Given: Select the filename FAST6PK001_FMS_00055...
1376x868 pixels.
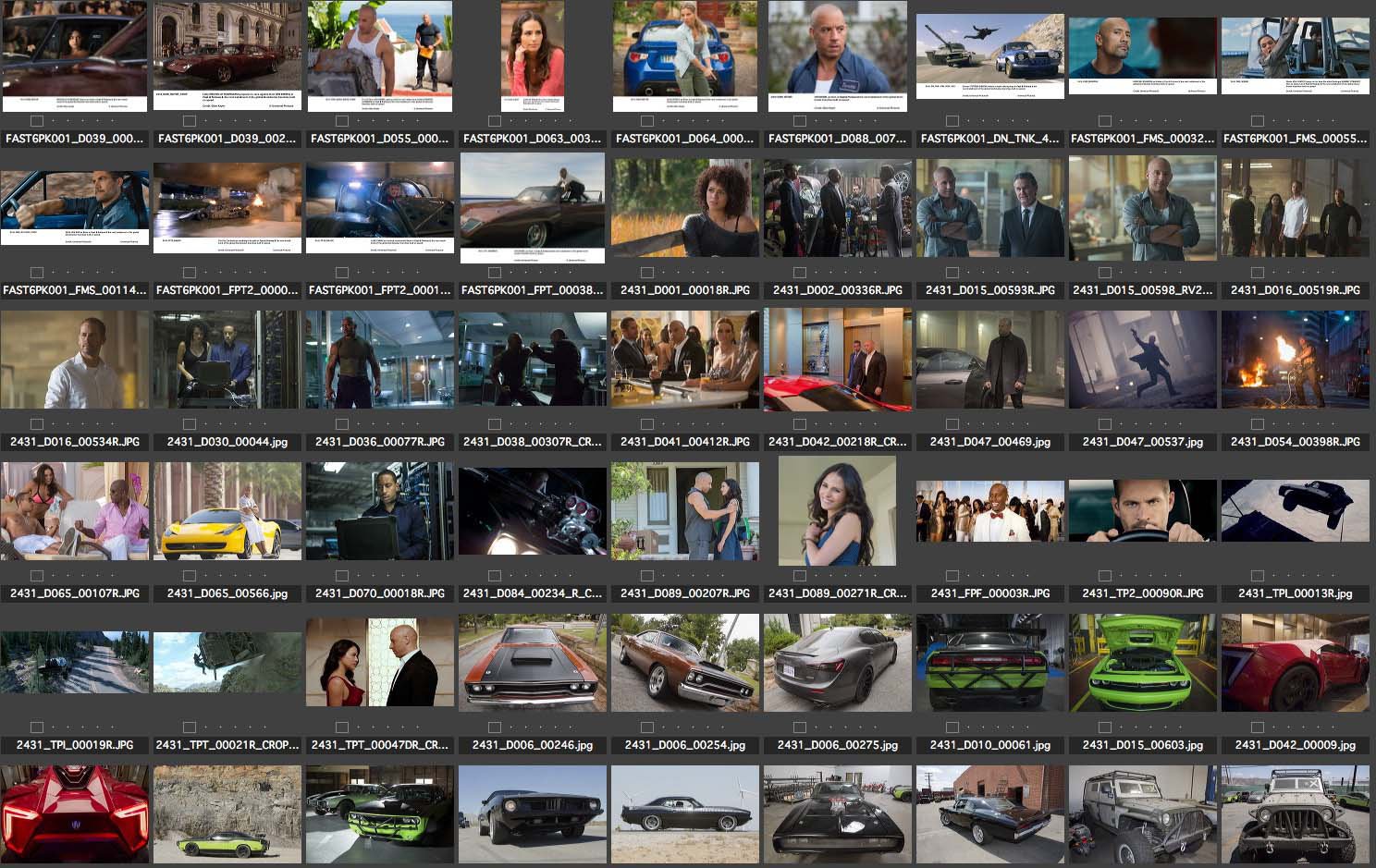Looking at the screenshot, I should click(x=1296, y=139).
